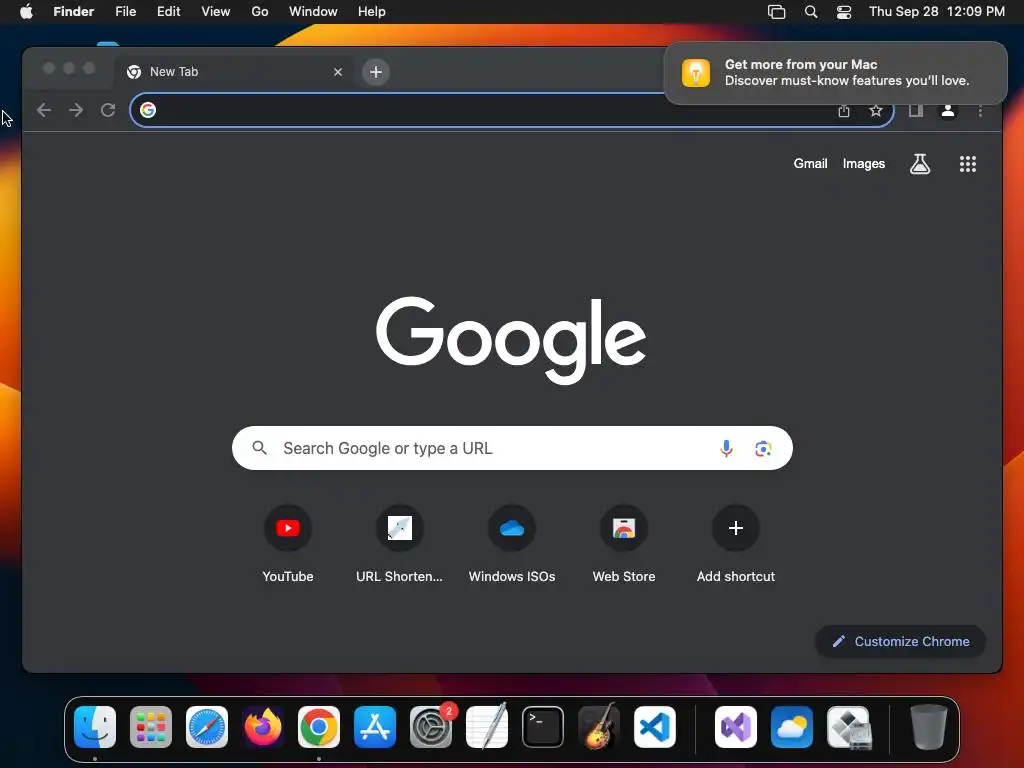
Task: Open the Window menu
Action: pyautogui.click(x=313, y=12)
